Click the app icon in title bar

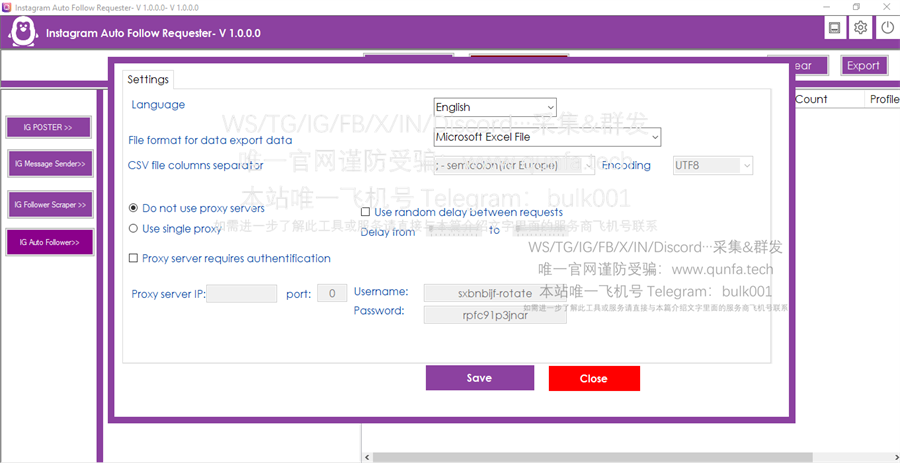coord(6,7)
